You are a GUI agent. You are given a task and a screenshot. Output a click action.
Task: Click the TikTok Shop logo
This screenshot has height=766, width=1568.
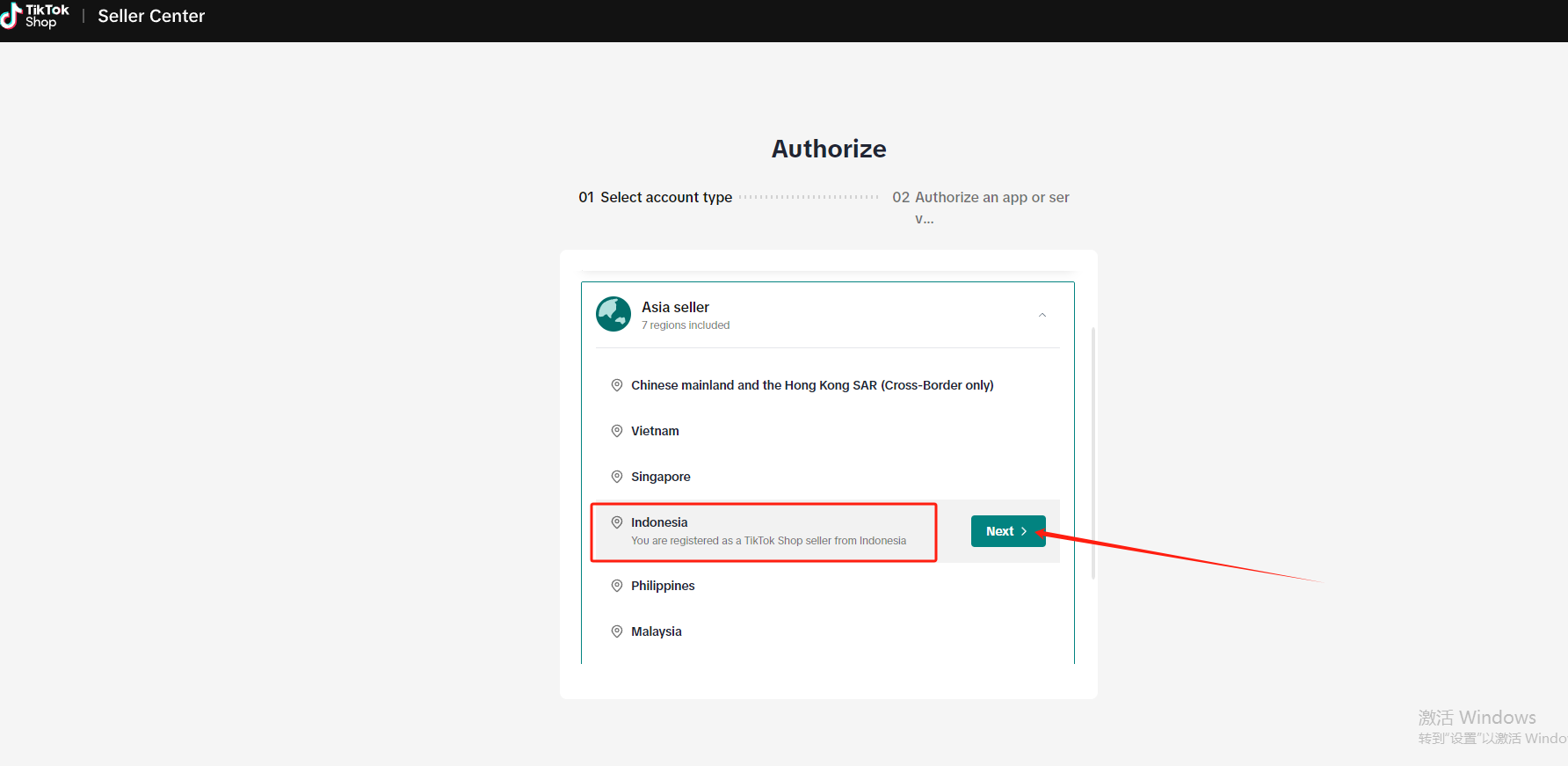point(35,16)
